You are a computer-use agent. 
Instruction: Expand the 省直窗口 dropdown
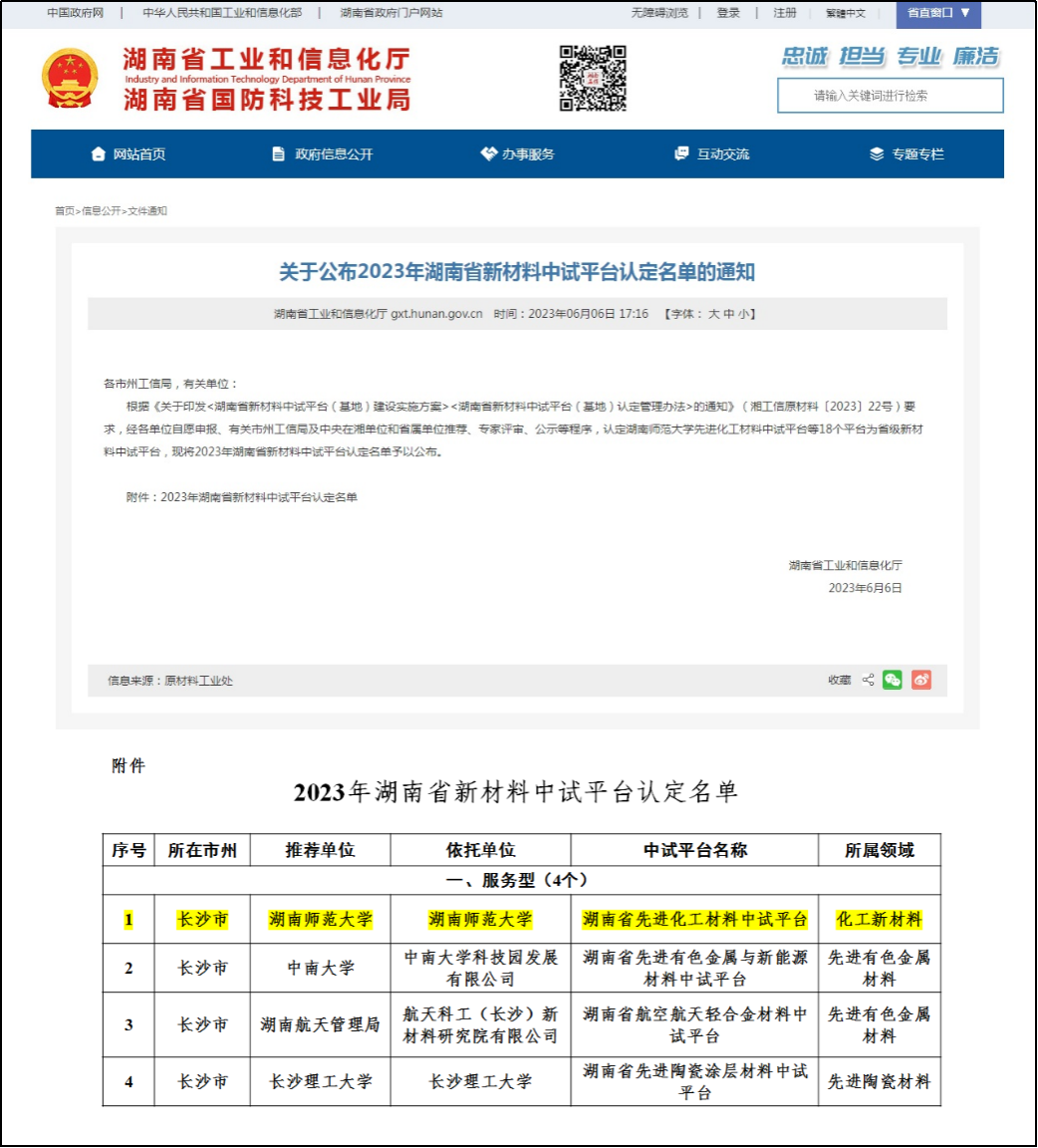point(938,13)
